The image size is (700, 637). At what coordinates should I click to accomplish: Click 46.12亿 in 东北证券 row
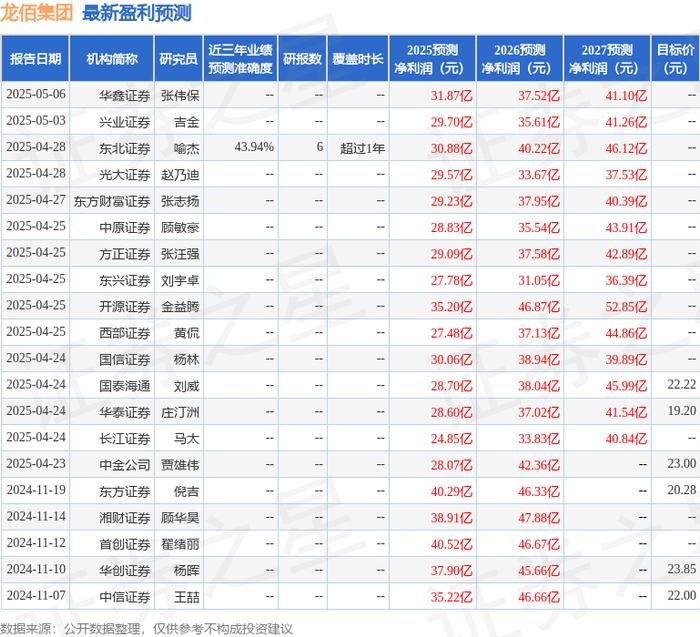click(x=626, y=148)
